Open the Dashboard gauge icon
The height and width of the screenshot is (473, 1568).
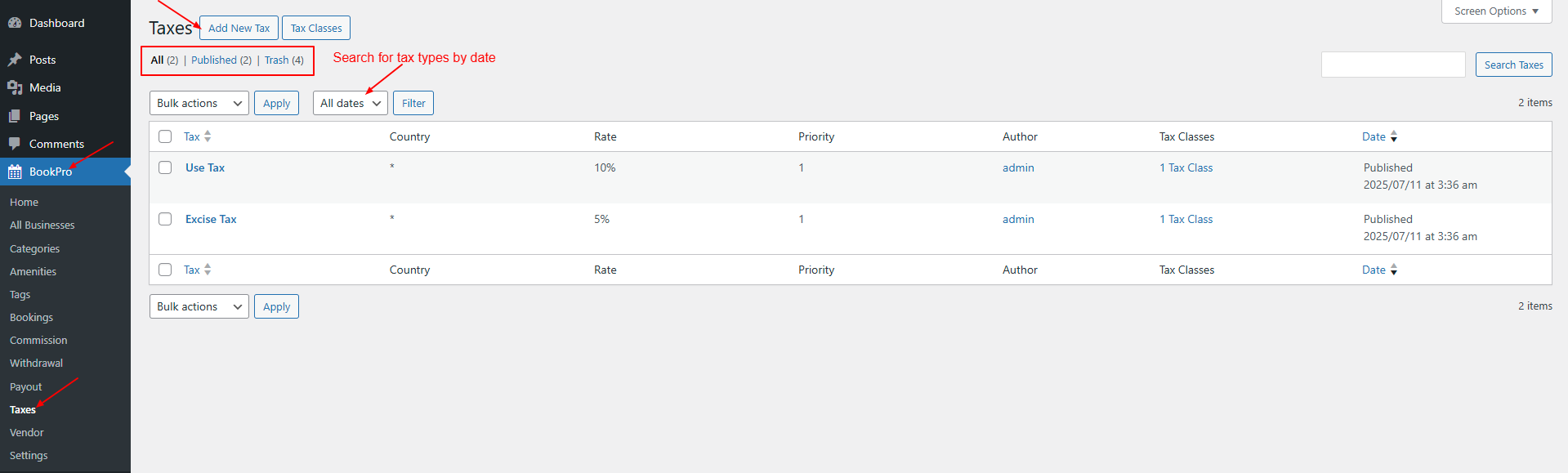click(15, 23)
